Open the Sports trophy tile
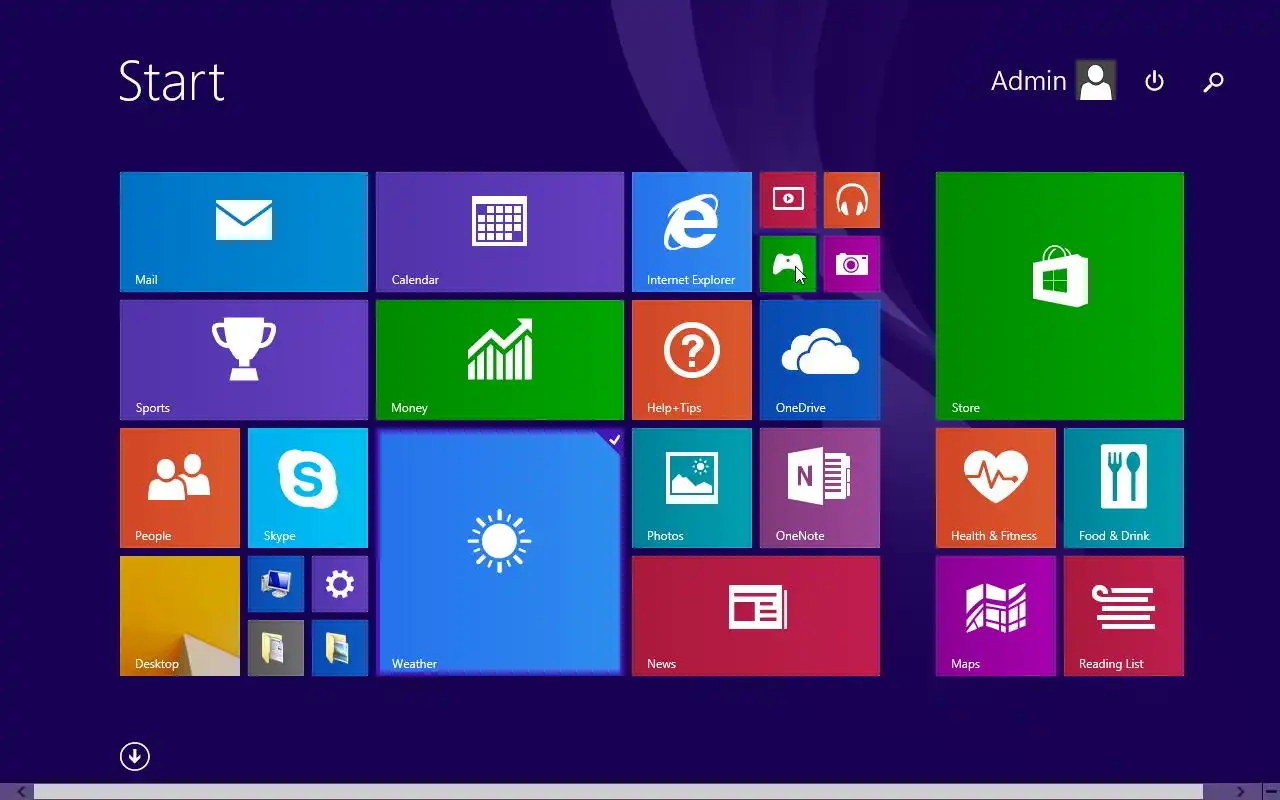This screenshot has height=800, width=1280. [244, 360]
